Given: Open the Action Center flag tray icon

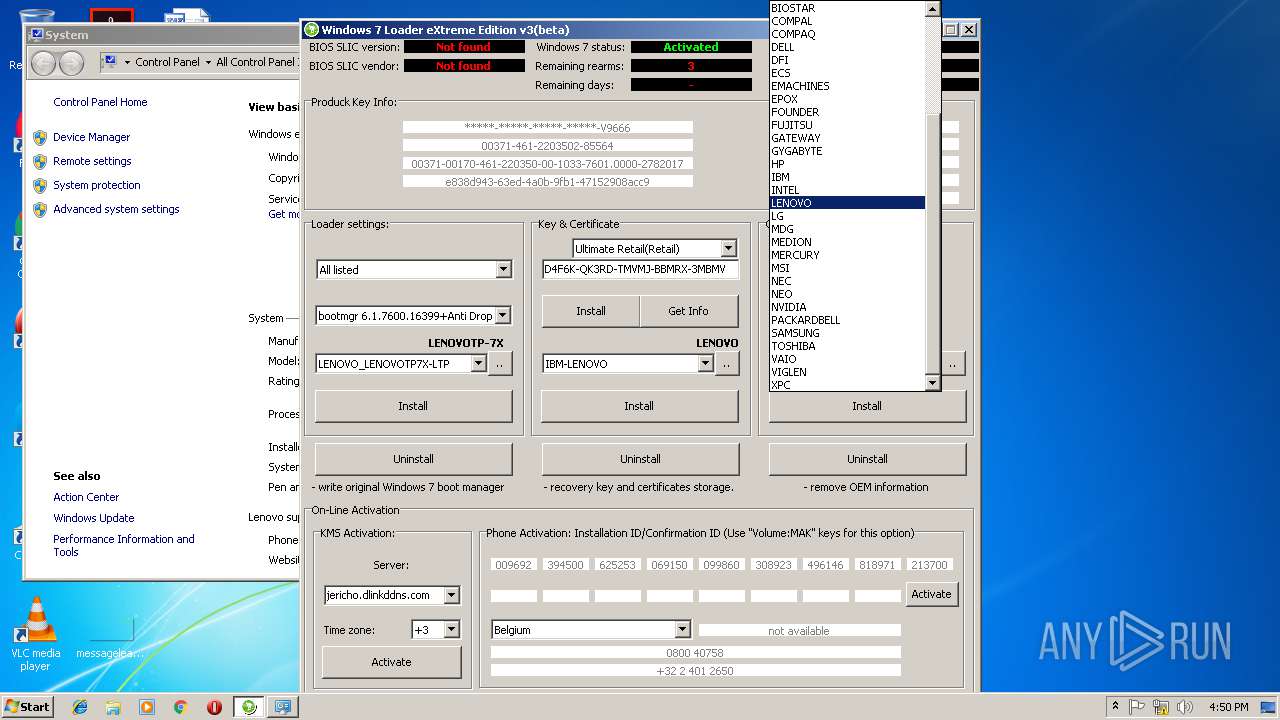Looking at the screenshot, I should tap(1137, 707).
